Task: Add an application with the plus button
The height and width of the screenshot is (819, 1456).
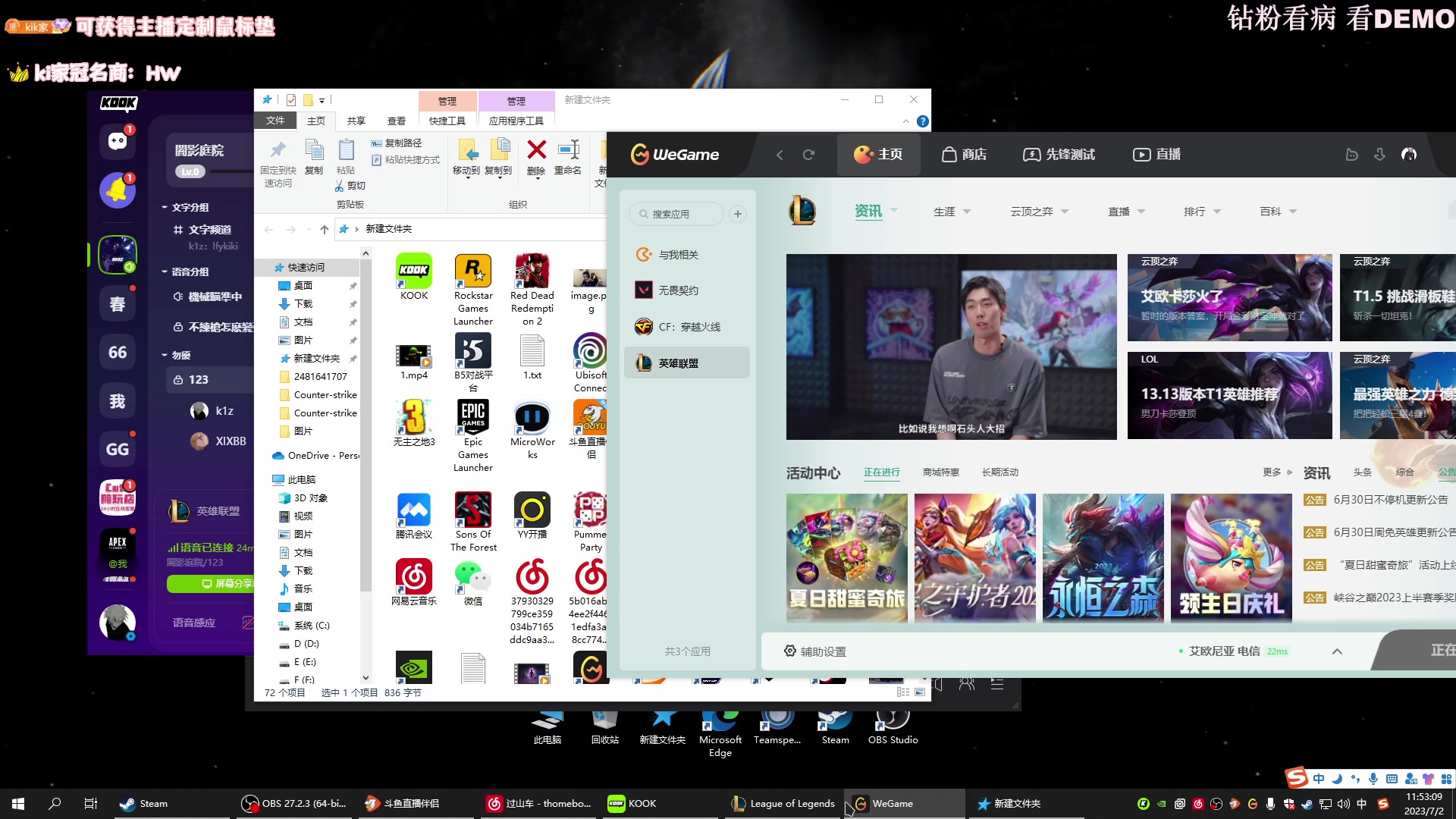Action: 738,214
